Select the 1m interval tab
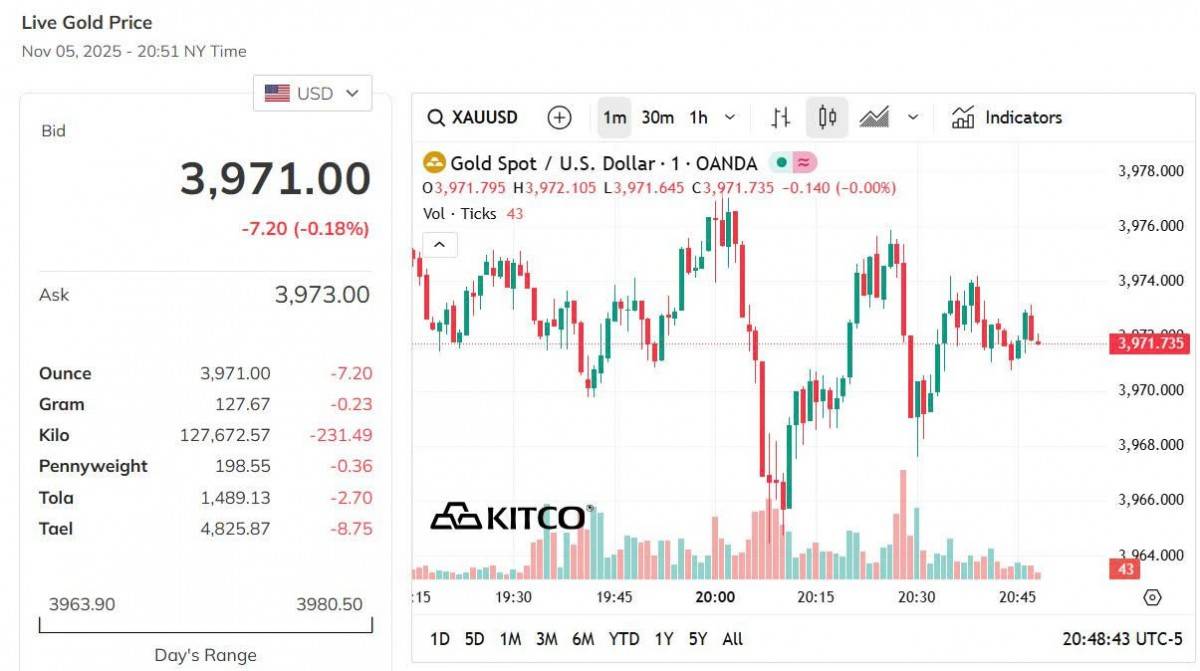The image size is (1200, 671). point(613,117)
